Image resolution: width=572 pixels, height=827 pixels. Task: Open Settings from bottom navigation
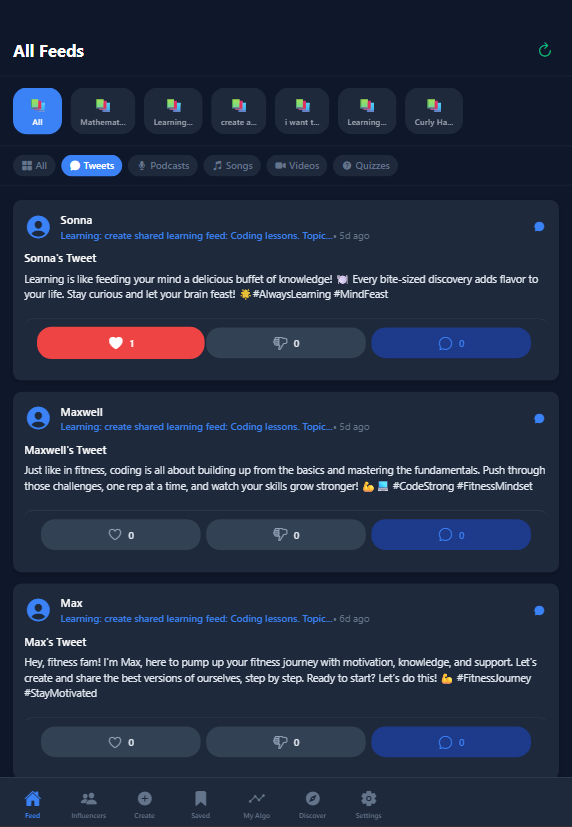pos(369,804)
